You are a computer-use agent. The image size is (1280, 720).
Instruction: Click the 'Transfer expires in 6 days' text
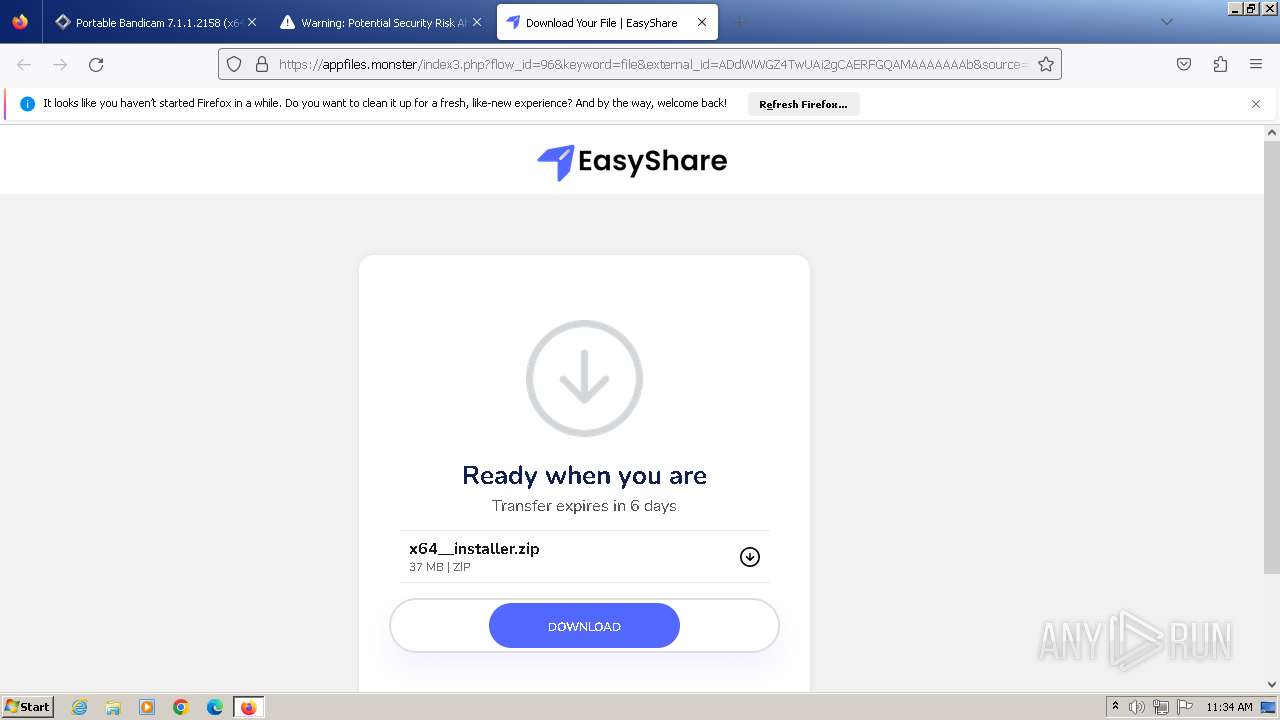(584, 506)
